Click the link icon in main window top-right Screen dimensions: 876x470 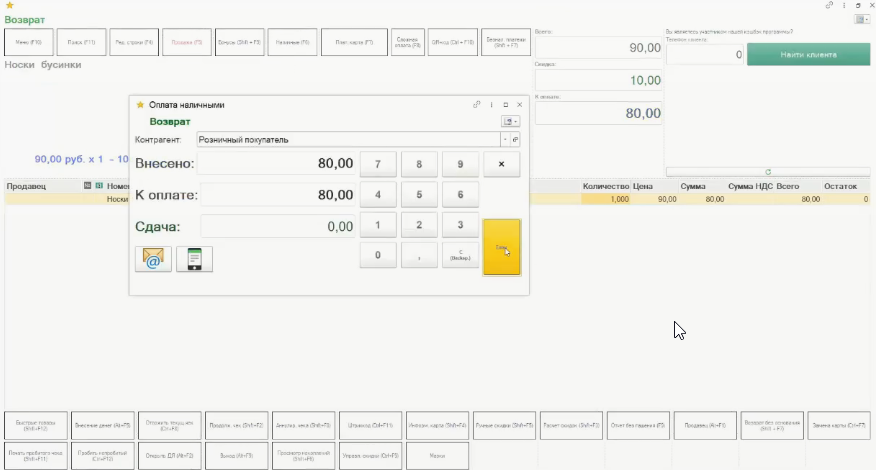coord(829,5)
